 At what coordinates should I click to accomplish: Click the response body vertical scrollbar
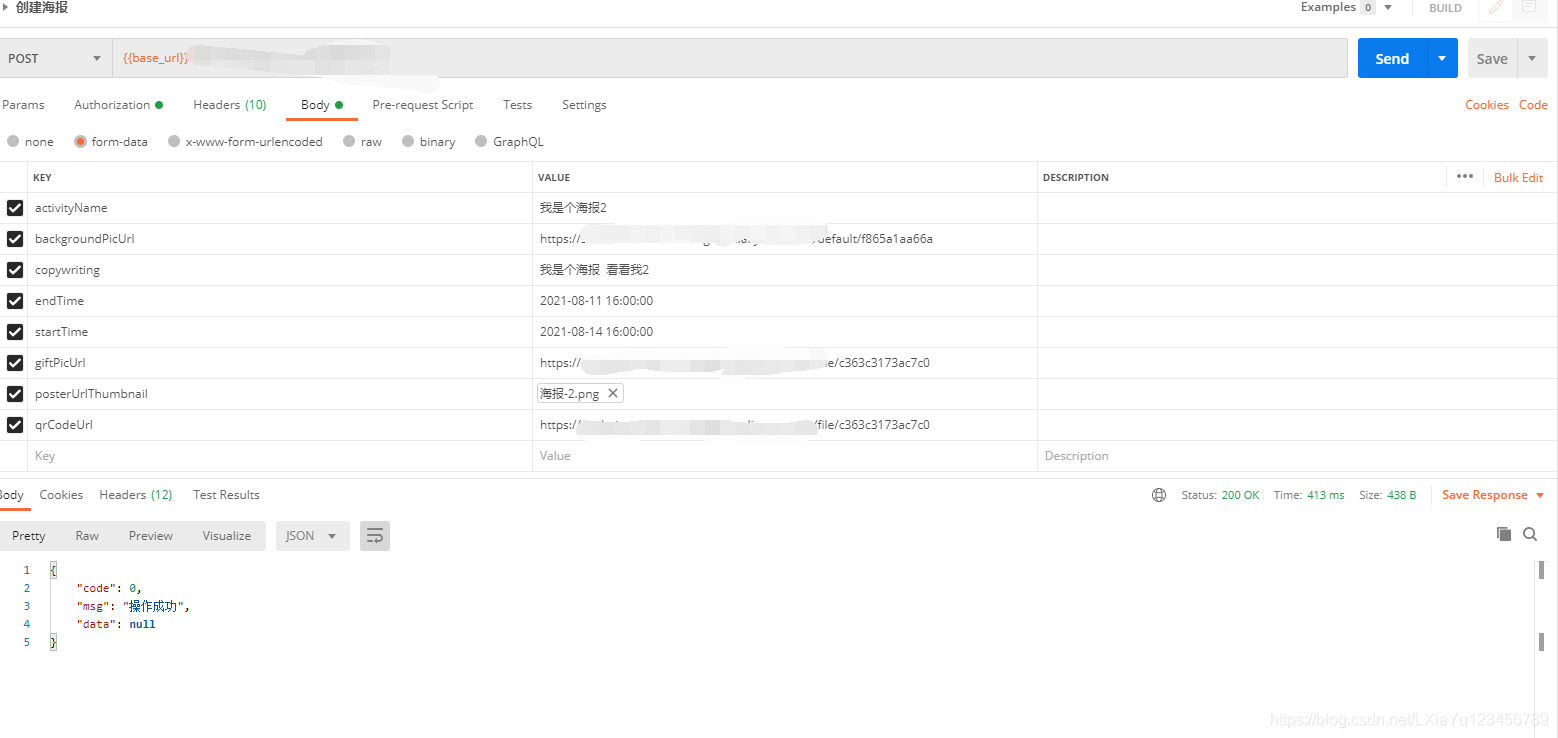tap(1541, 605)
